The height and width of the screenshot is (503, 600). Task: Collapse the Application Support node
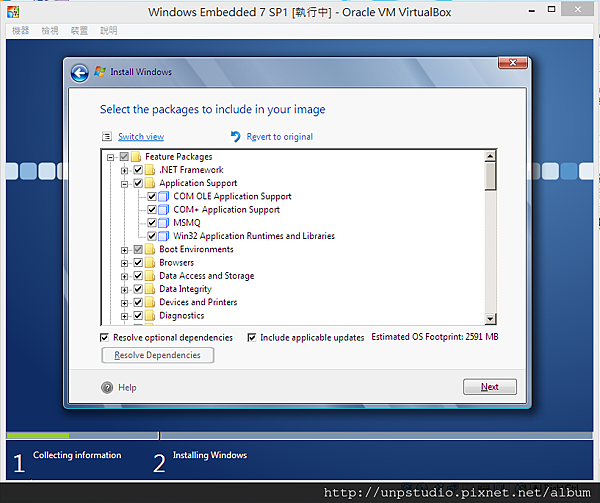124,184
